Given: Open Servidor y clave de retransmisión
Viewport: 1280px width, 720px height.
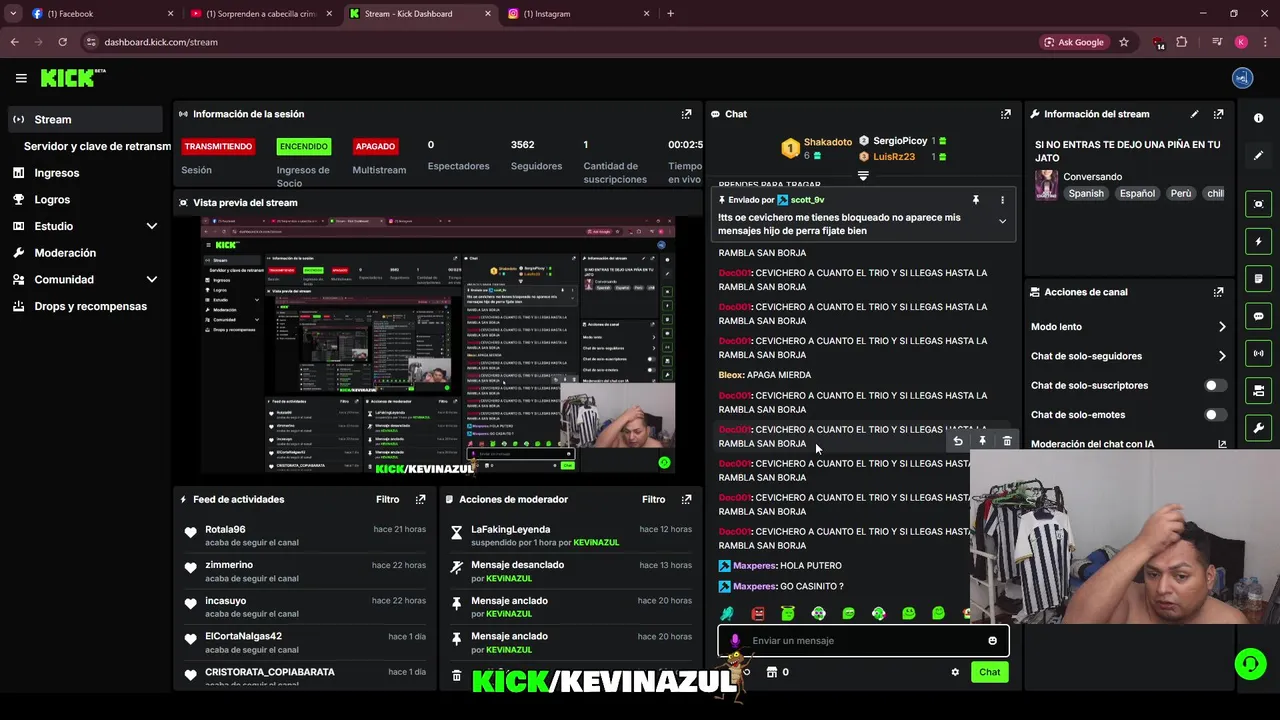Looking at the screenshot, I should (x=96, y=146).
